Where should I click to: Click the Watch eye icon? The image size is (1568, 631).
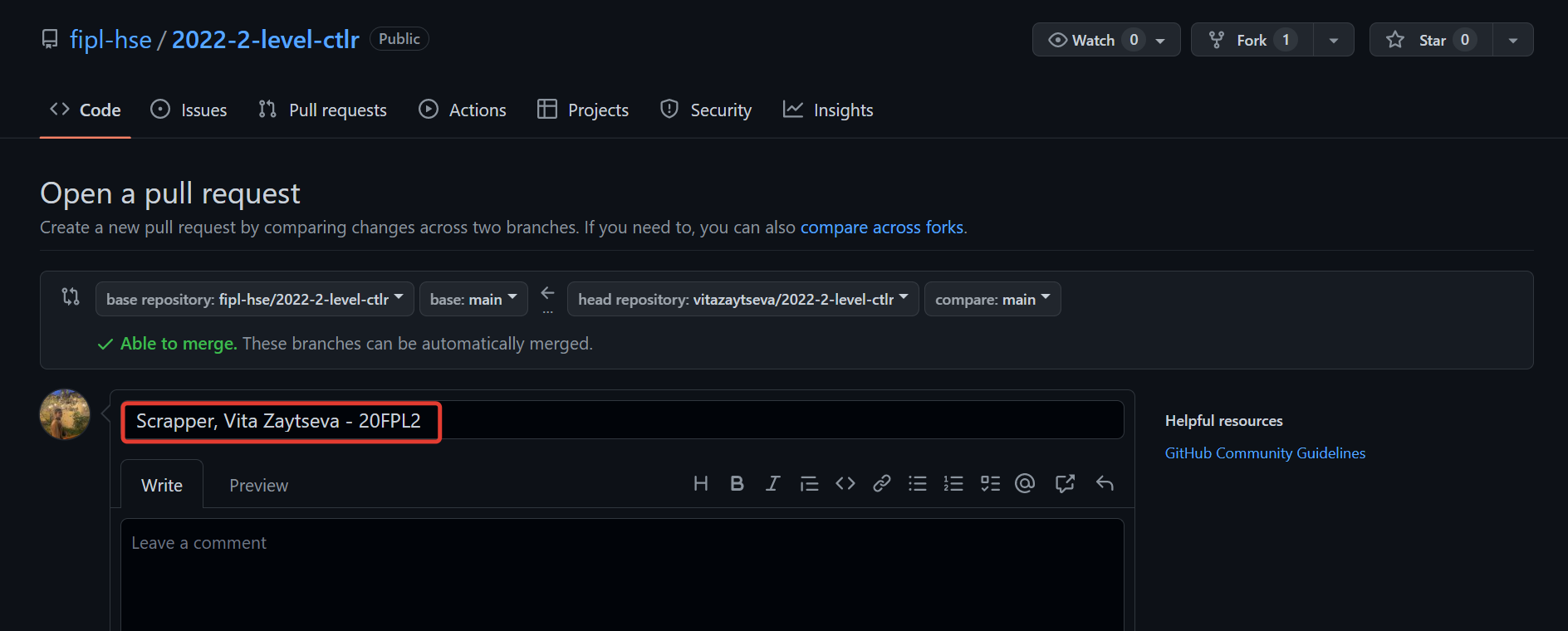[x=1057, y=40]
